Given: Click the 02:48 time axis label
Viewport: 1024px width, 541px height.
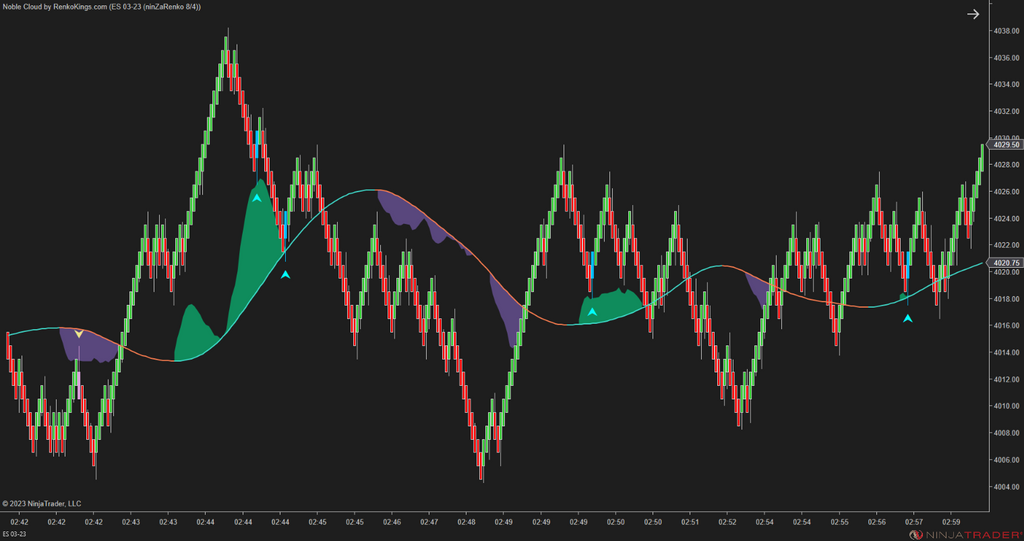Looking at the screenshot, I should 466,522.
